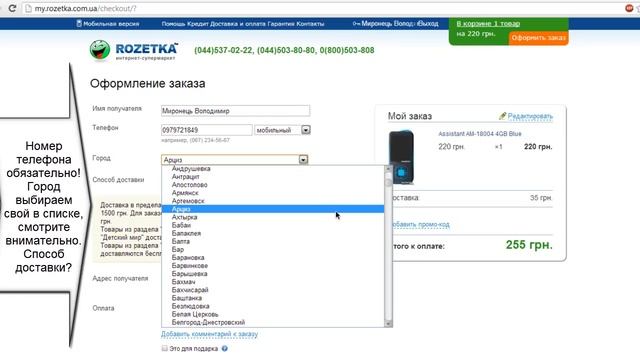
Task: Click the Rozetka smiley logo
Action: click(100, 51)
